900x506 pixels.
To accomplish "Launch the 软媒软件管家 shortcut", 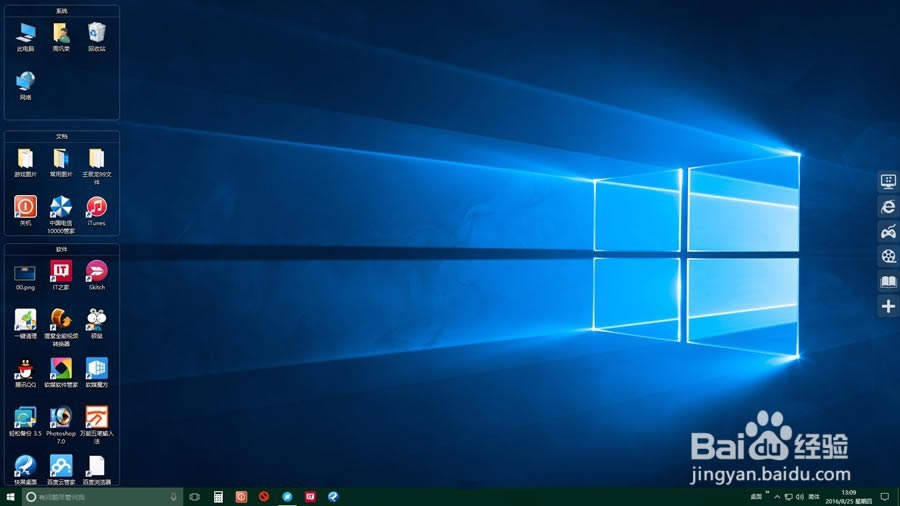I will [61, 373].
